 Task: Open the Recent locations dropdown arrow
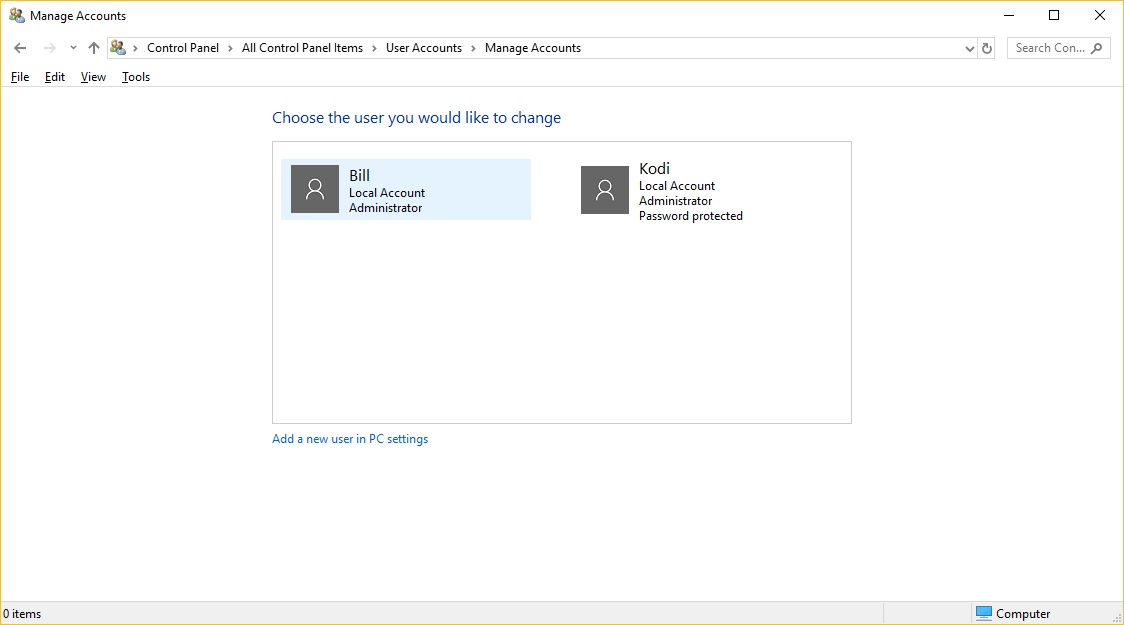click(73, 48)
